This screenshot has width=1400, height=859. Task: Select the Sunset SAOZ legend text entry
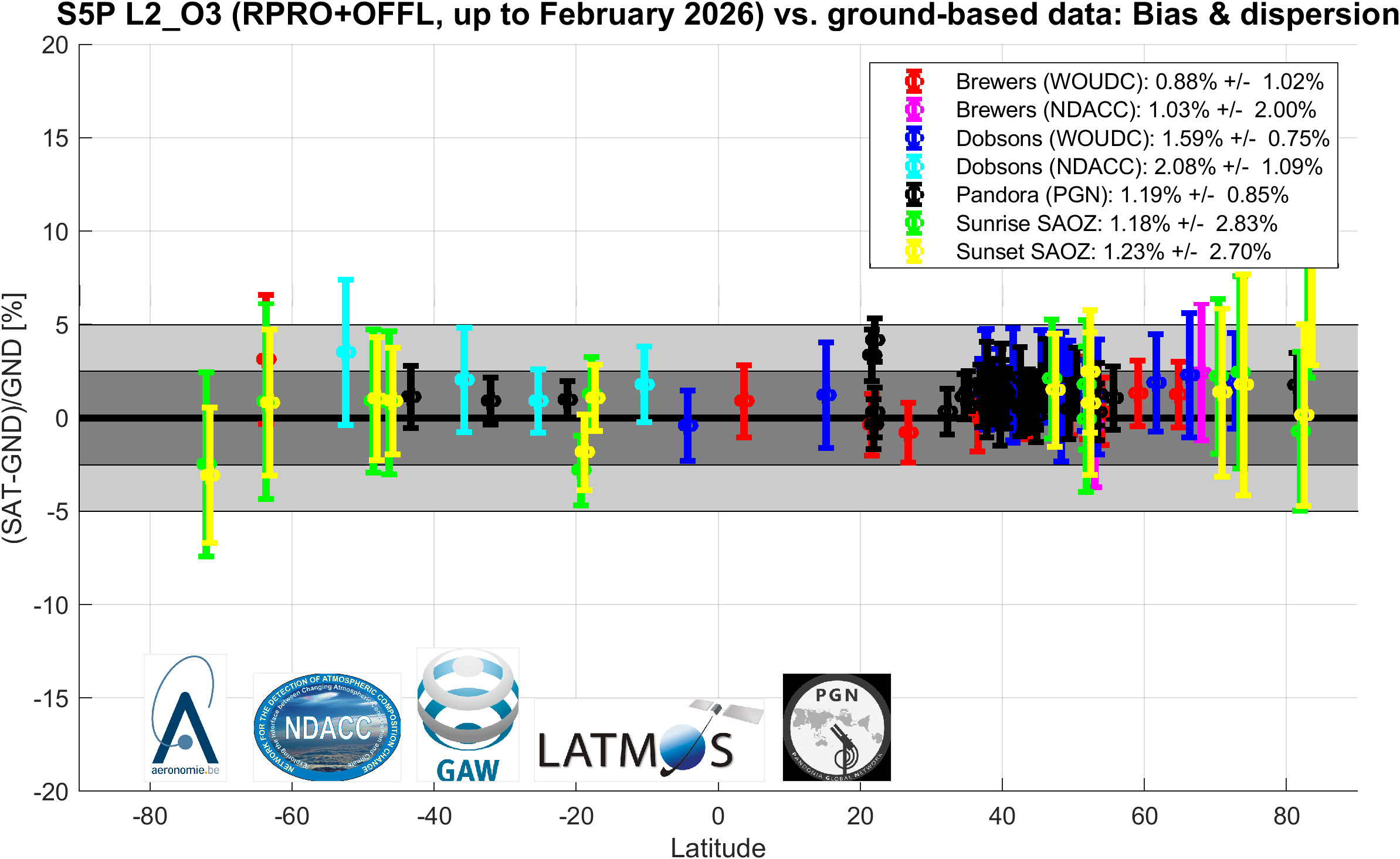click(x=1113, y=252)
